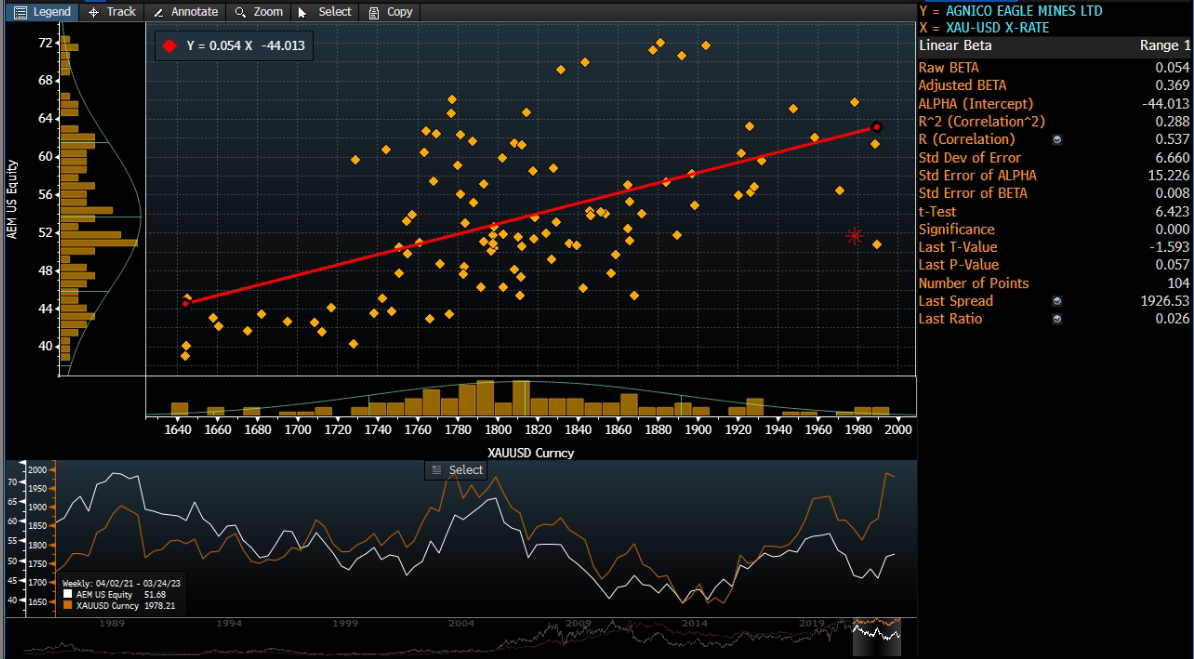This screenshot has height=659, width=1194.
Task: Toggle the Legend toolbar button
Action: click(x=43, y=11)
